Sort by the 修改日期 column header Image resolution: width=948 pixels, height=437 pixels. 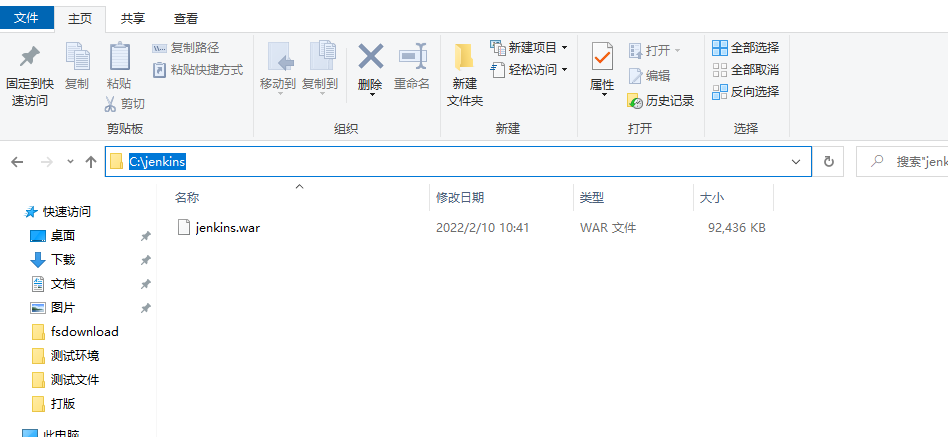tap(460, 197)
